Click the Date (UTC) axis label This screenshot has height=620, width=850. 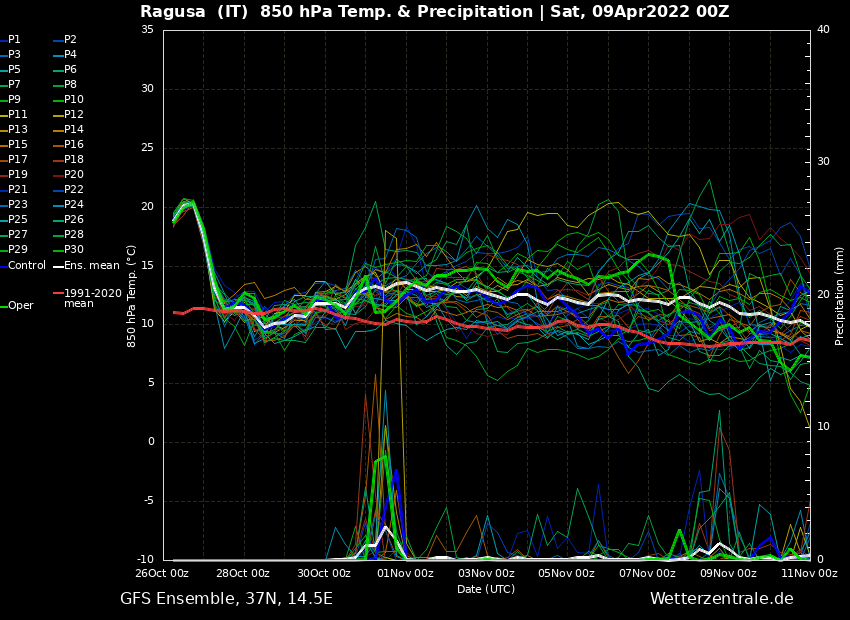click(x=486, y=590)
